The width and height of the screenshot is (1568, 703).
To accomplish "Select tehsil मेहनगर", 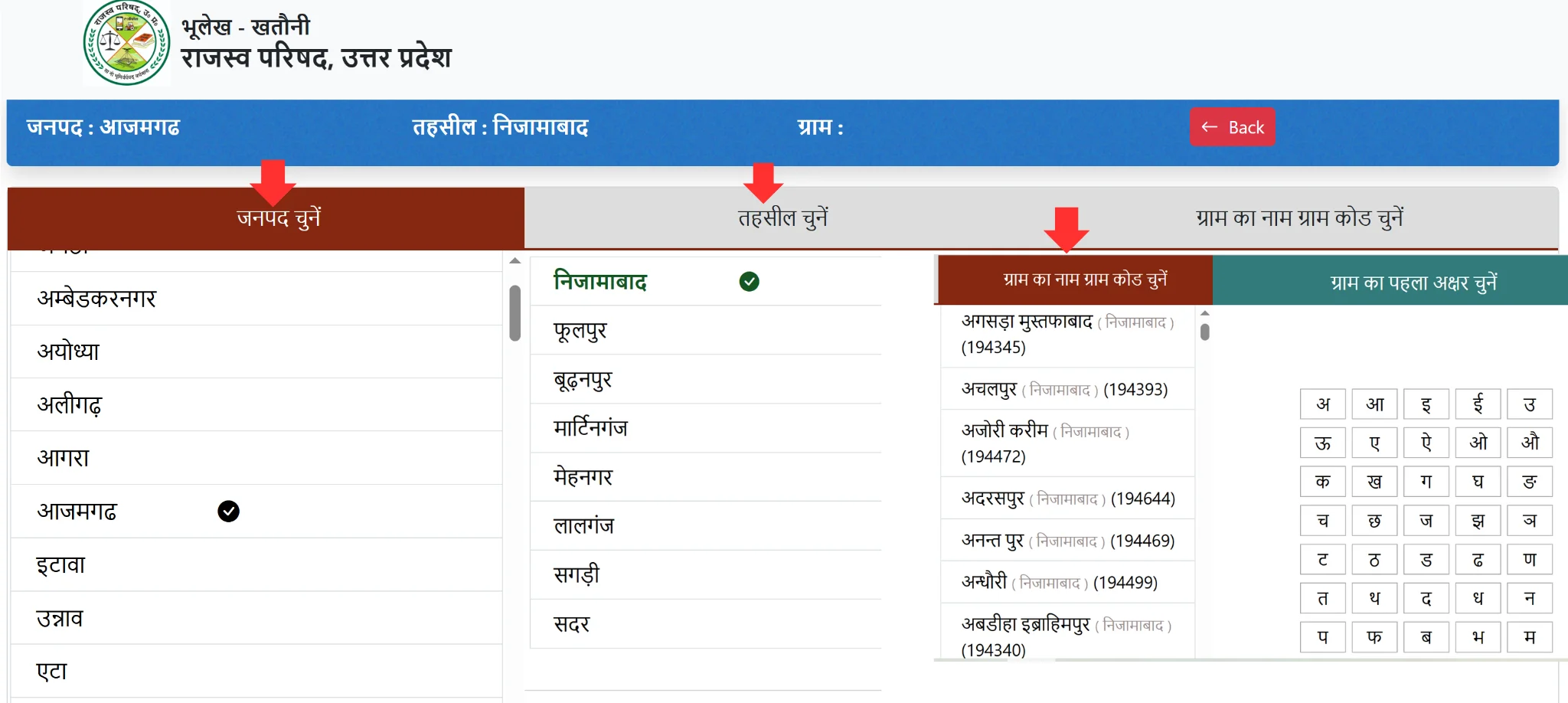I will 705,477.
